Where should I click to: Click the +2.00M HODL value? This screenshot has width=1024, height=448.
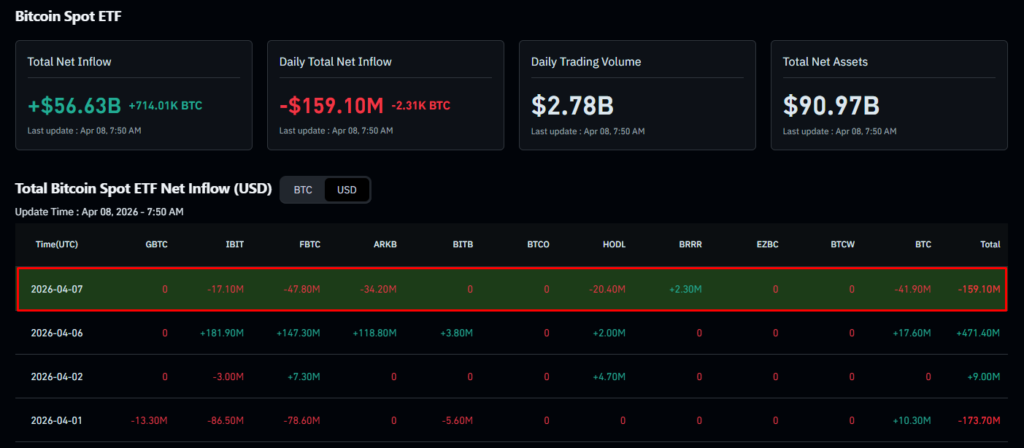(x=609, y=333)
